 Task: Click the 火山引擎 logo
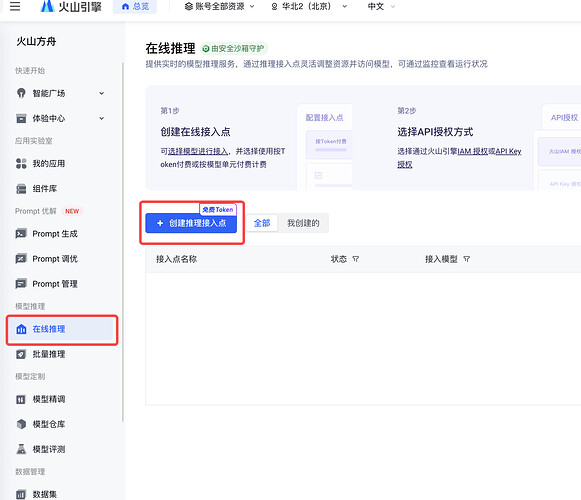pyautogui.click(x=71, y=6)
